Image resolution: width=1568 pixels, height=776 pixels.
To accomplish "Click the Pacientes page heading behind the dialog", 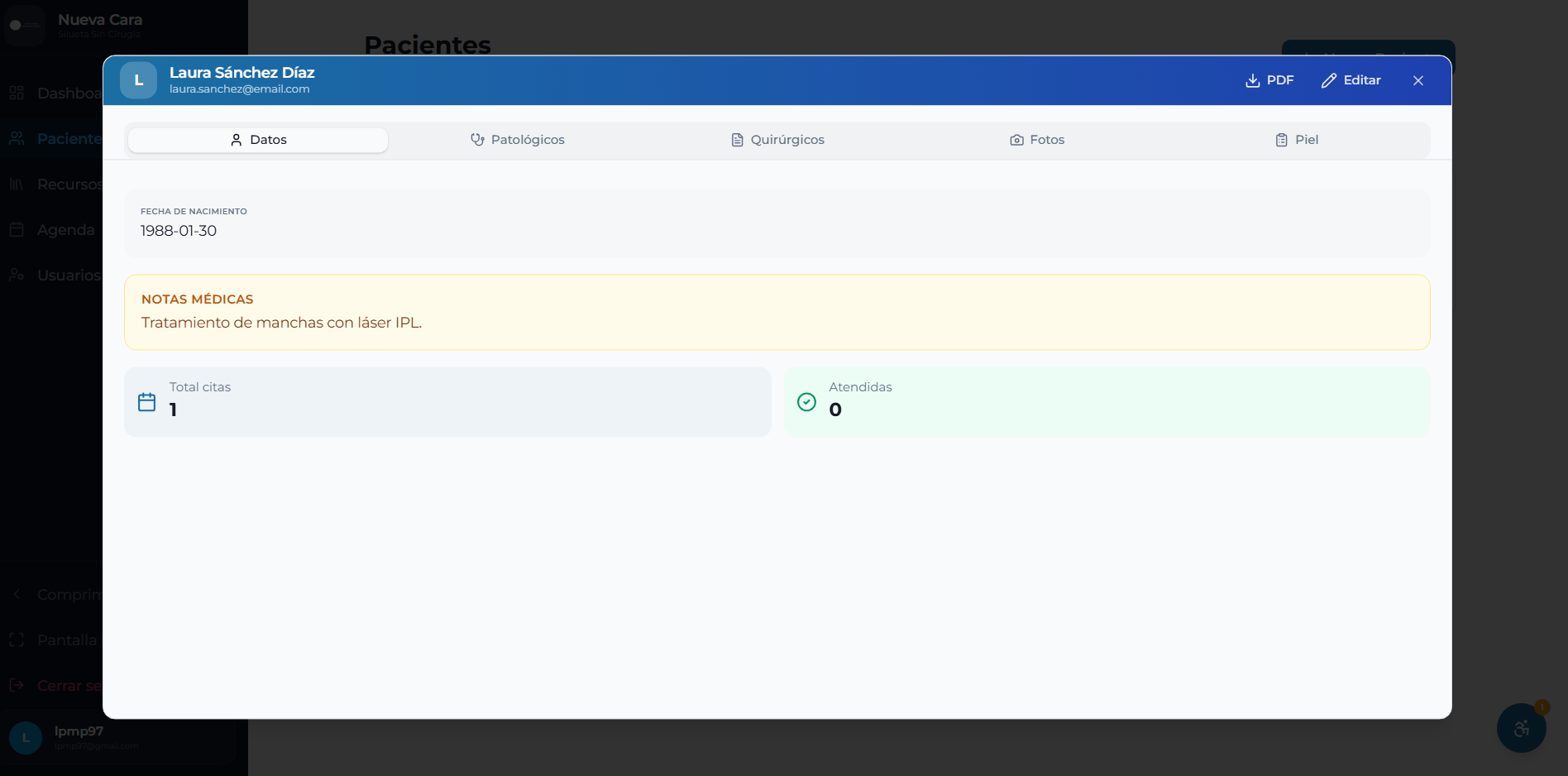I will pyautogui.click(x=428, y=45).
